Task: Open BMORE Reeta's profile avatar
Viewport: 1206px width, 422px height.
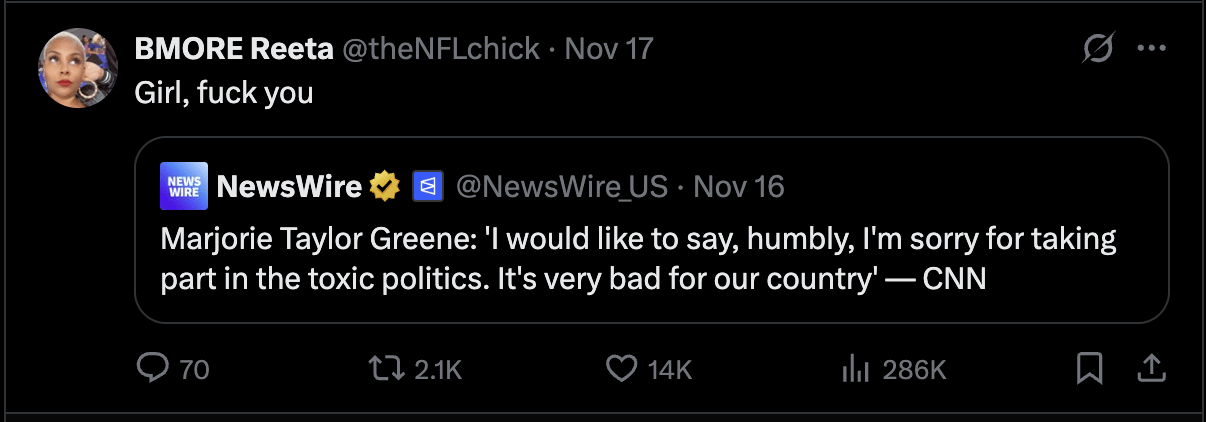Action: 78,67
